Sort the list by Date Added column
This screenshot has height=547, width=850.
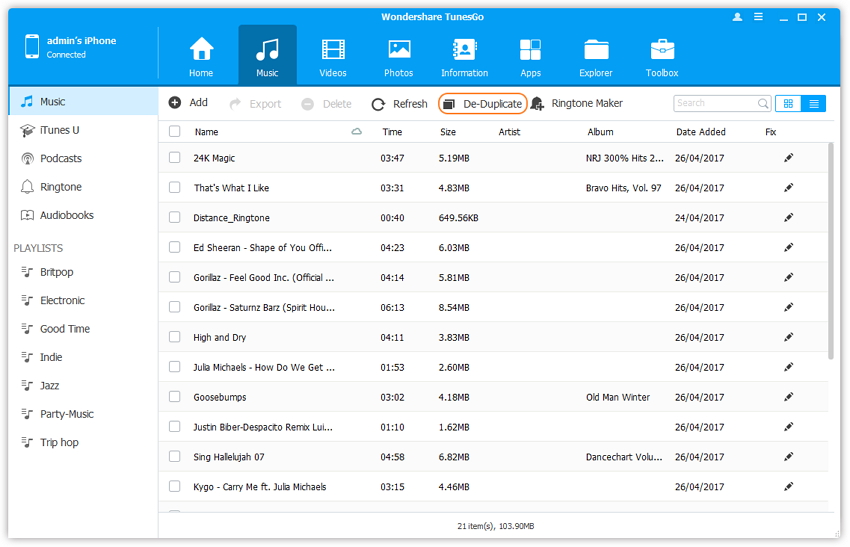point(700,132)
